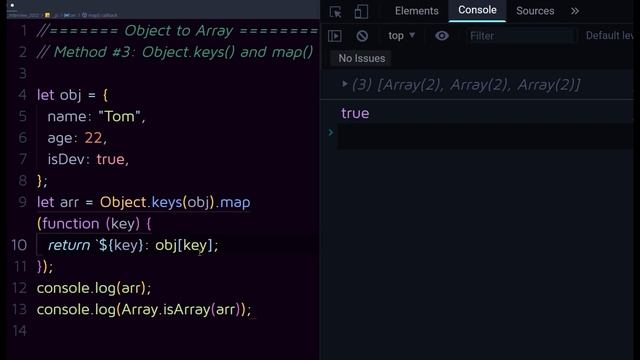The width and height of the screenshot is (640, 360).
Task: Select the line 1 comment Object to Array
Action: [x=178, y=31]
